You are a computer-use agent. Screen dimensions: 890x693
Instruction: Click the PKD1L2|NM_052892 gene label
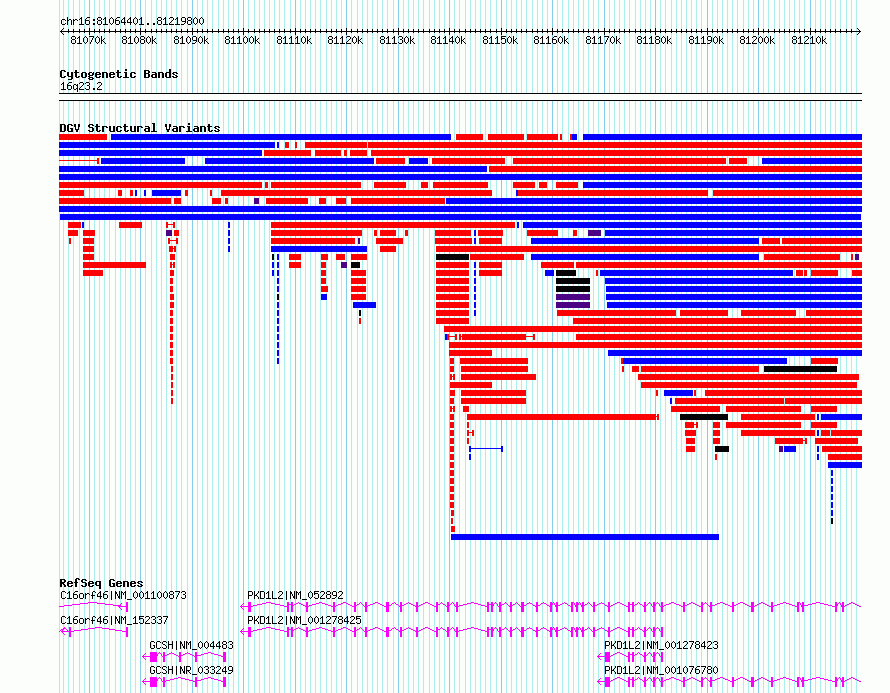295,595
